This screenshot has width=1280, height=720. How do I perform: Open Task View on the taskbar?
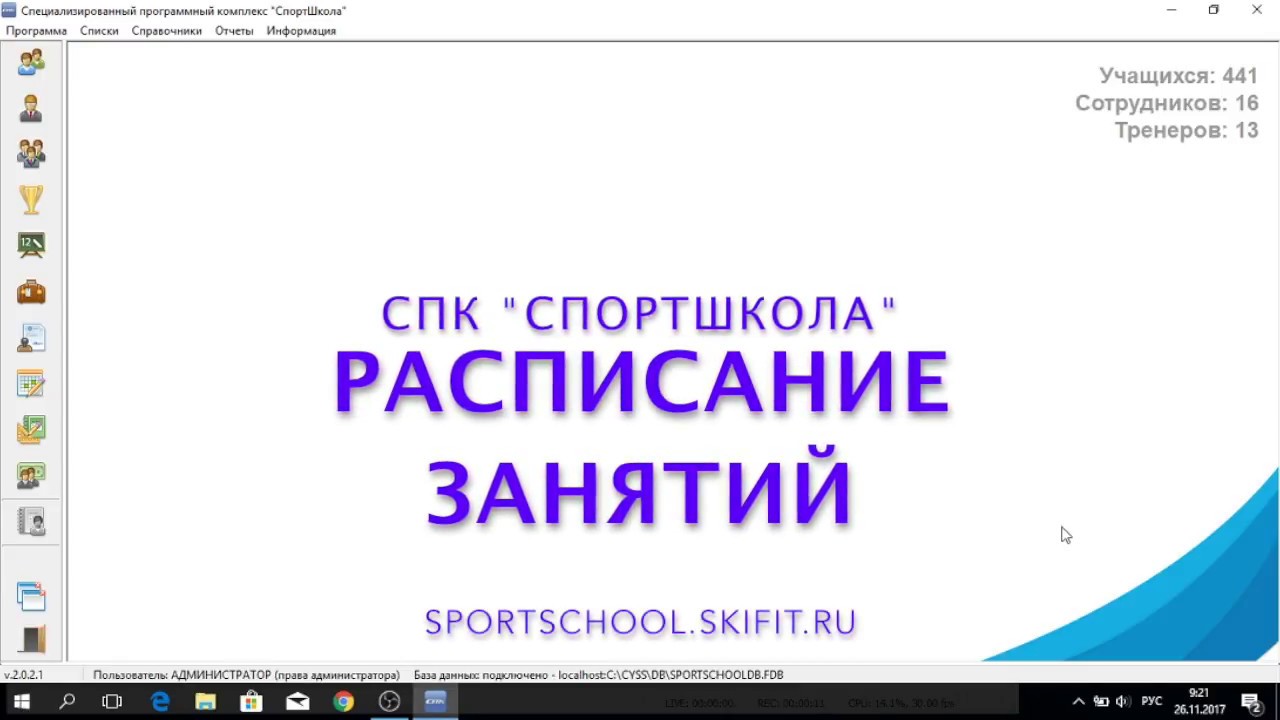(x=112, y=702)
